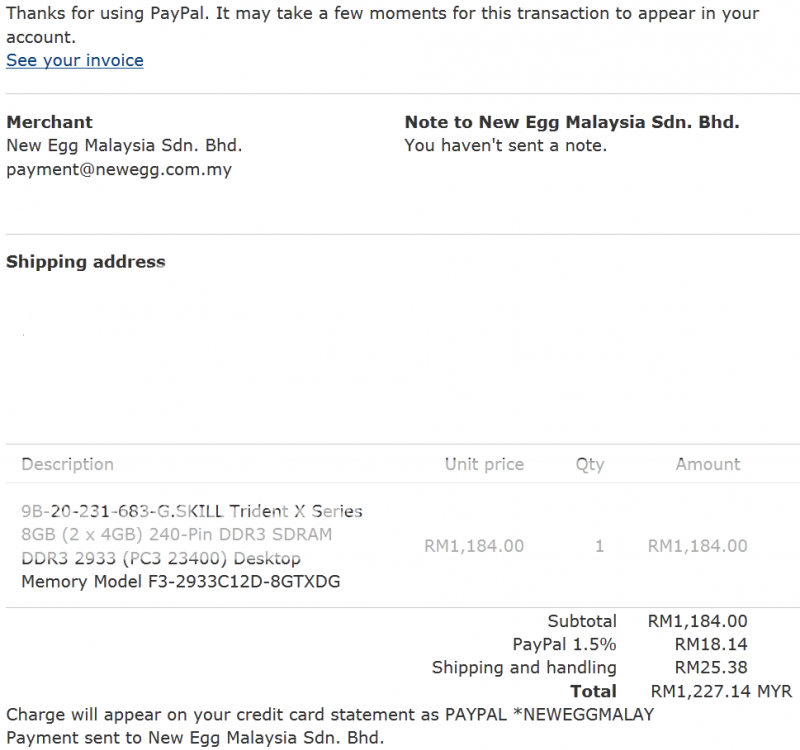Select the RM18.14 PayPal fee amount
Screen dimensions: 800x750
point(711,645)
